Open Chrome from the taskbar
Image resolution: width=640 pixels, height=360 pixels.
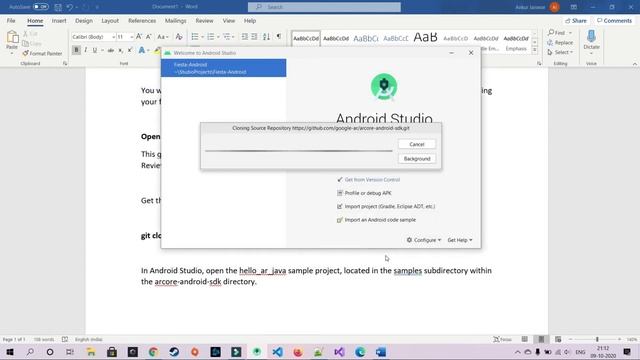click(x=153, y=352)
